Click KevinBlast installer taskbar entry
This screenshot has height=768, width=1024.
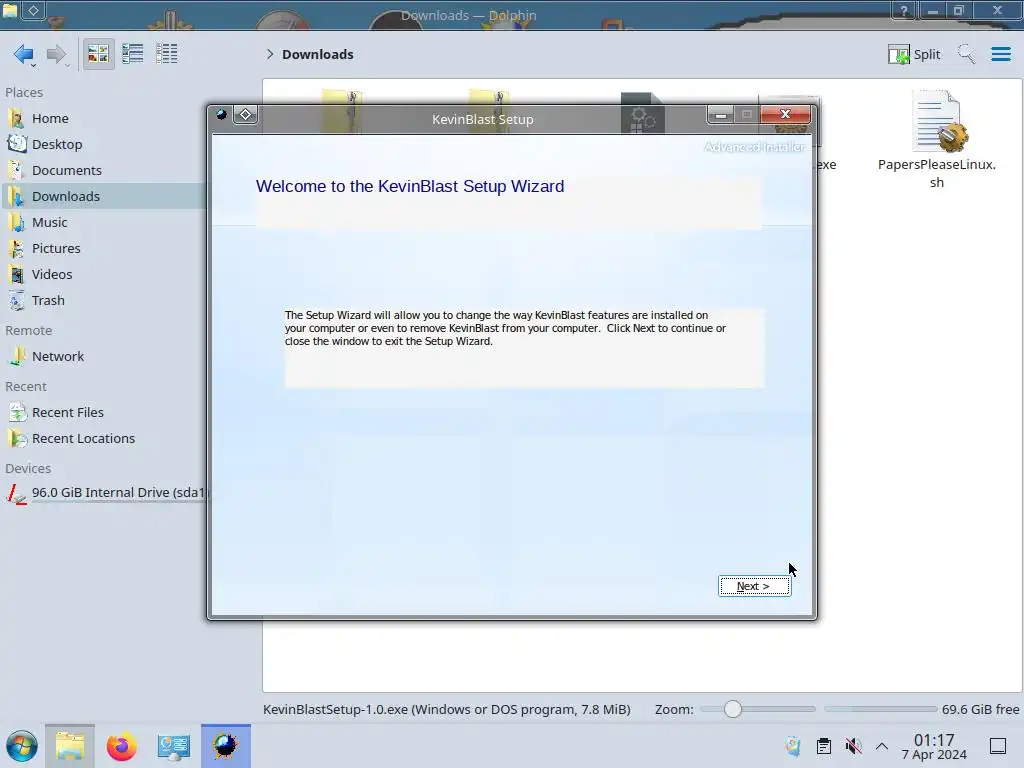point(225,746)
